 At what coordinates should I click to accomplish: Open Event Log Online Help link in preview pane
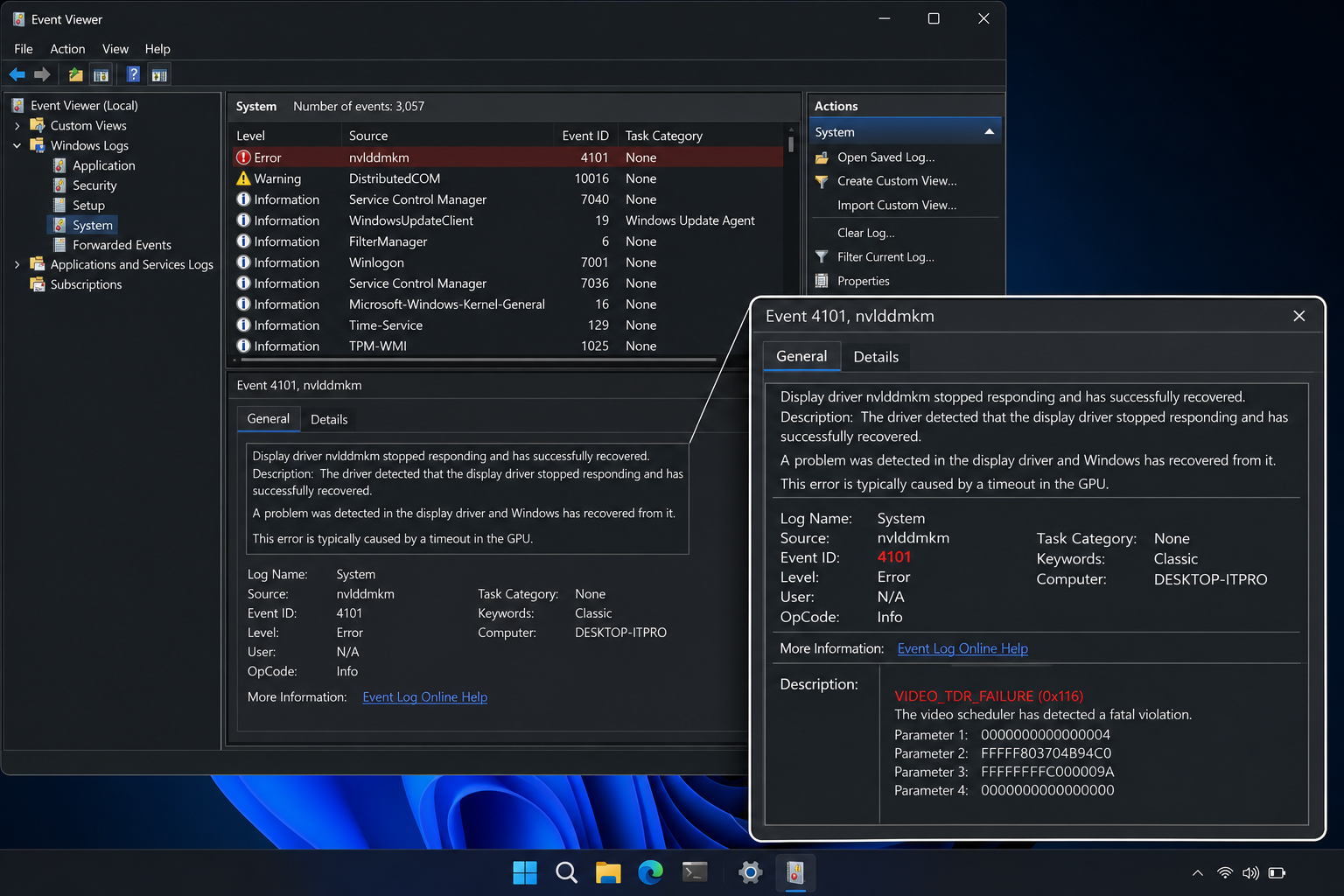(x=425, y=697)
